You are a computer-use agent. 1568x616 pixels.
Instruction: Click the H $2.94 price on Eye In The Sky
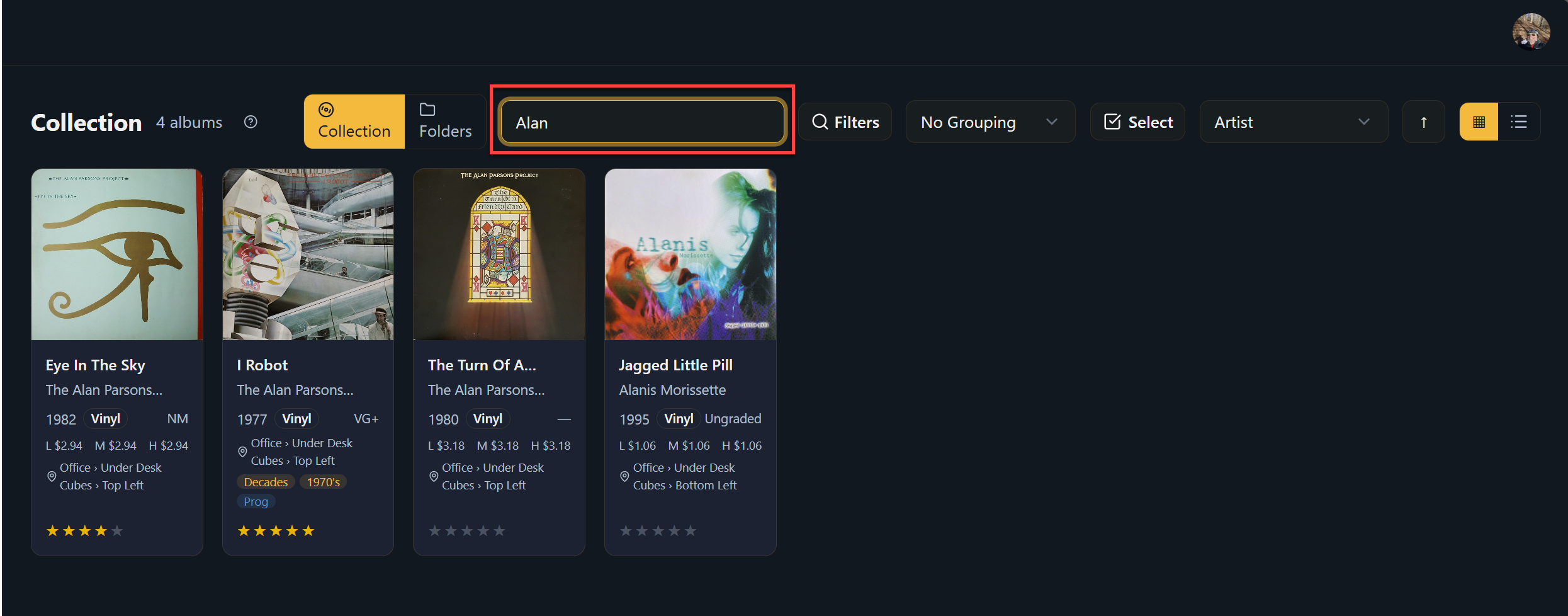pos(169,446)
